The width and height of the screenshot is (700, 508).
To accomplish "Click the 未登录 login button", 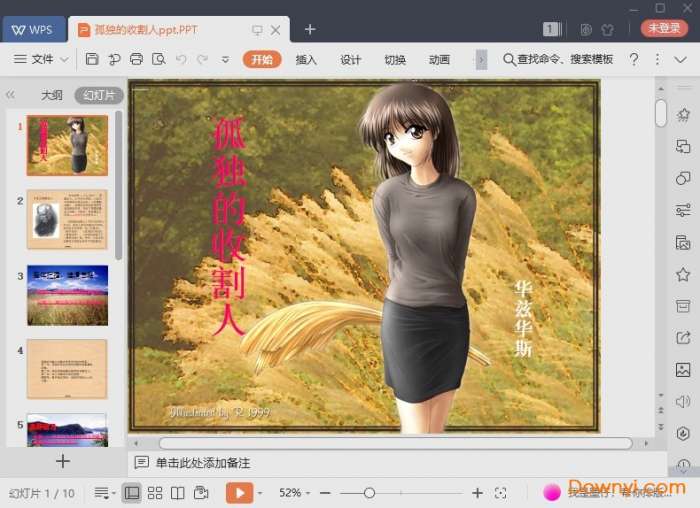I will click(664, 29).
